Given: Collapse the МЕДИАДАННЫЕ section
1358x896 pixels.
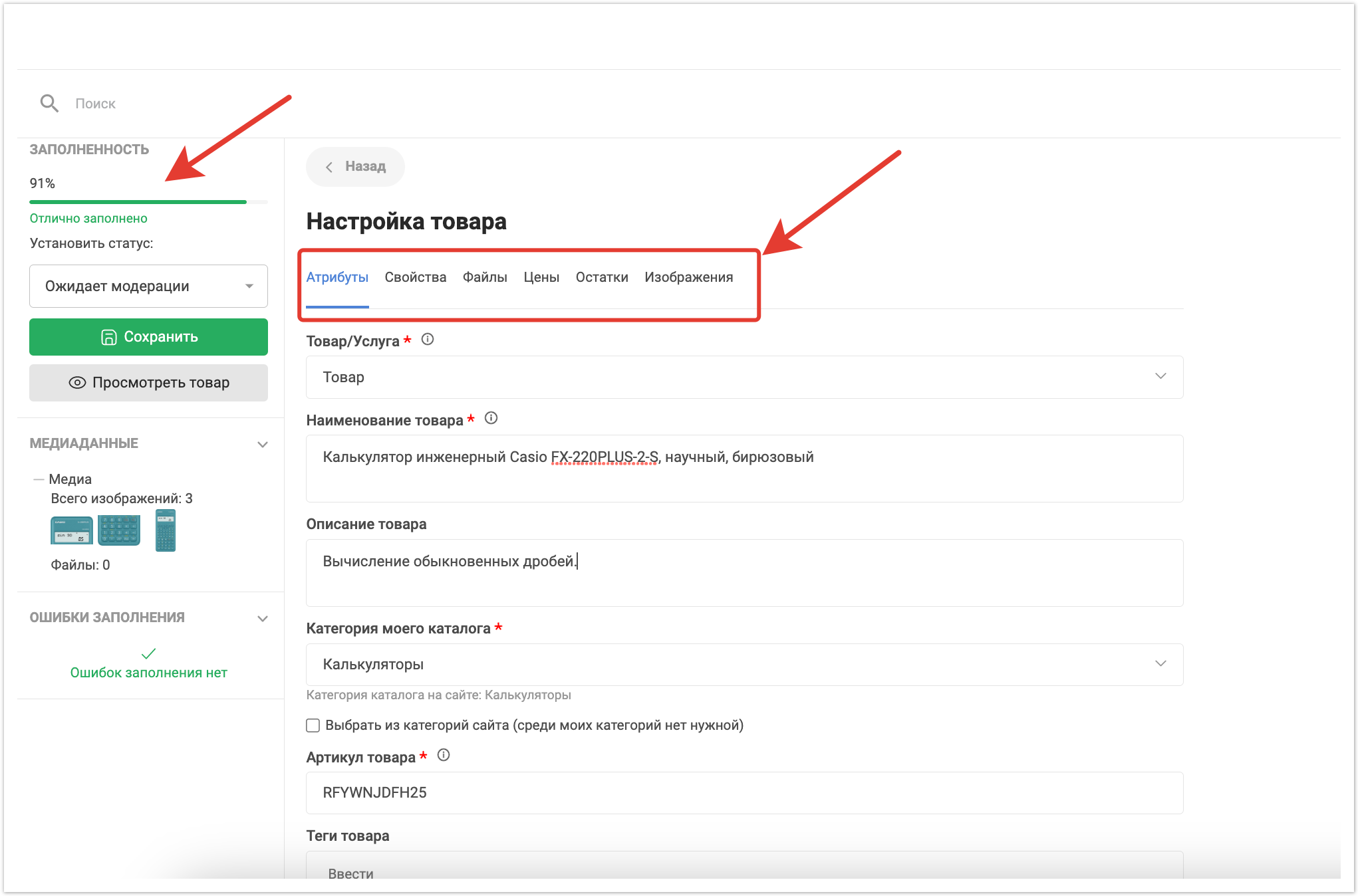Looking at the screenshot, I should coord(263,444).
